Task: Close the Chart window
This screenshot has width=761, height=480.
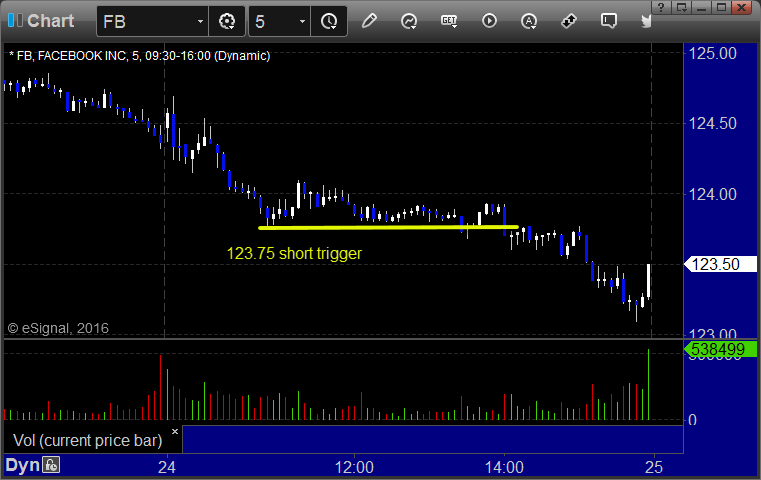Action: pyautogui.click(x=742, y=7)
